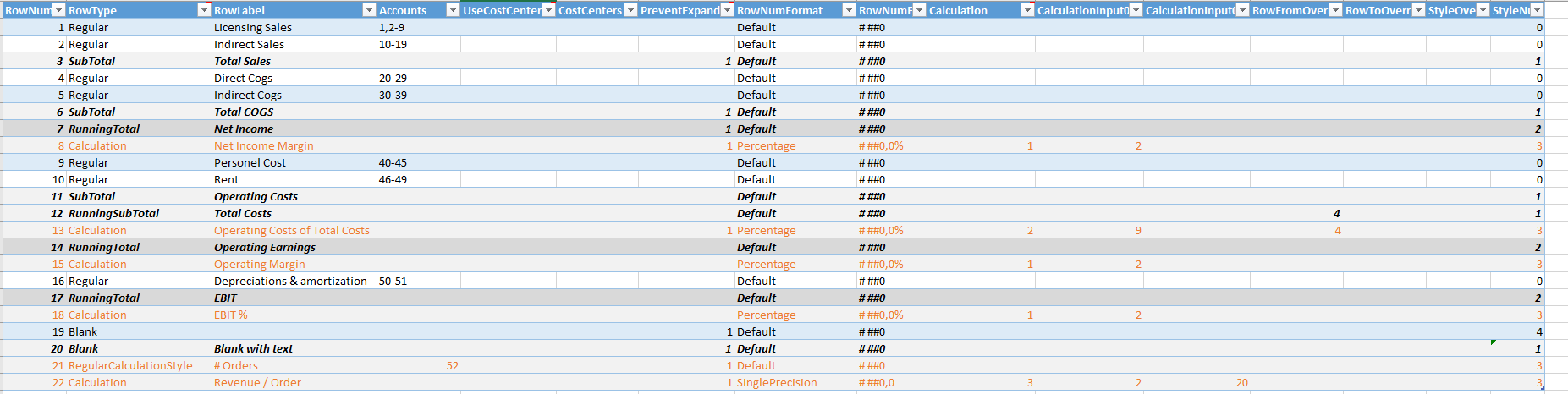Select the SinglePrecision format cell
This screenshot has height=394, width=1568.
point(795,382)
